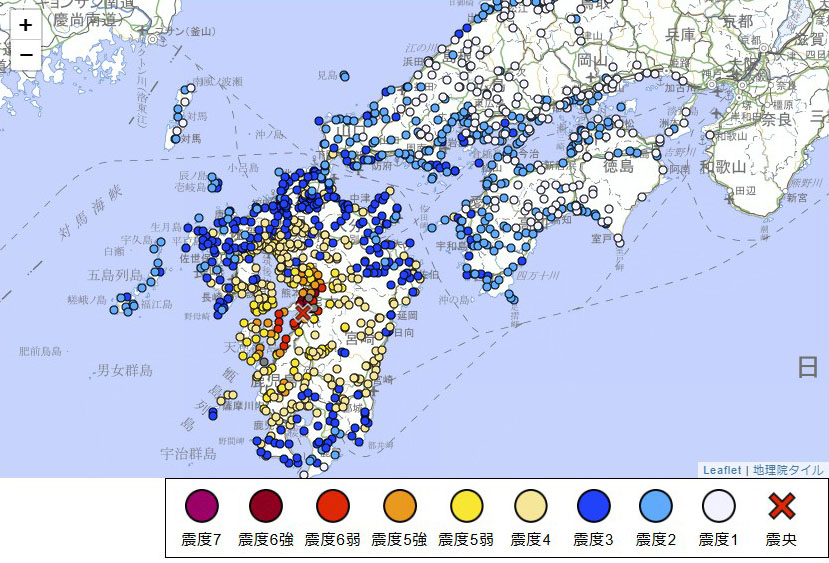Open the Leaflet attribution link
Screen dimensions: 829x563
(722, 470)
